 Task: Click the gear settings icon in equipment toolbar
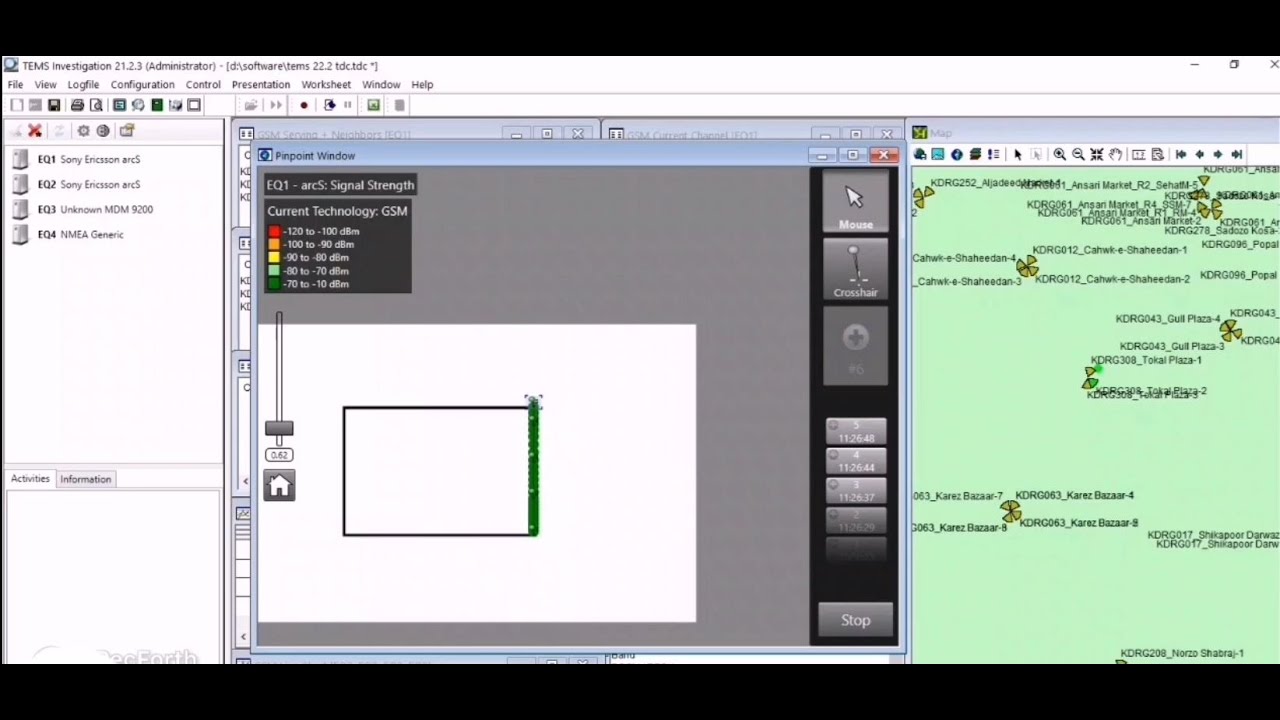pyautogui.click(x=83, y=131)
